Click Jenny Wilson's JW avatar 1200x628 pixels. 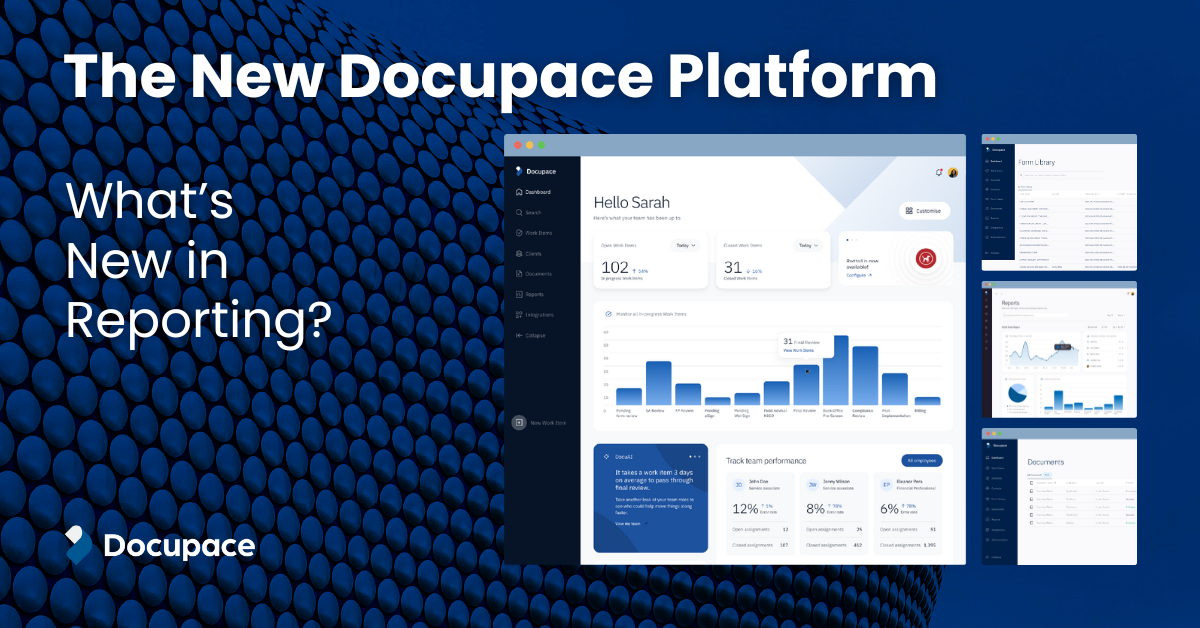coord(813,484)
